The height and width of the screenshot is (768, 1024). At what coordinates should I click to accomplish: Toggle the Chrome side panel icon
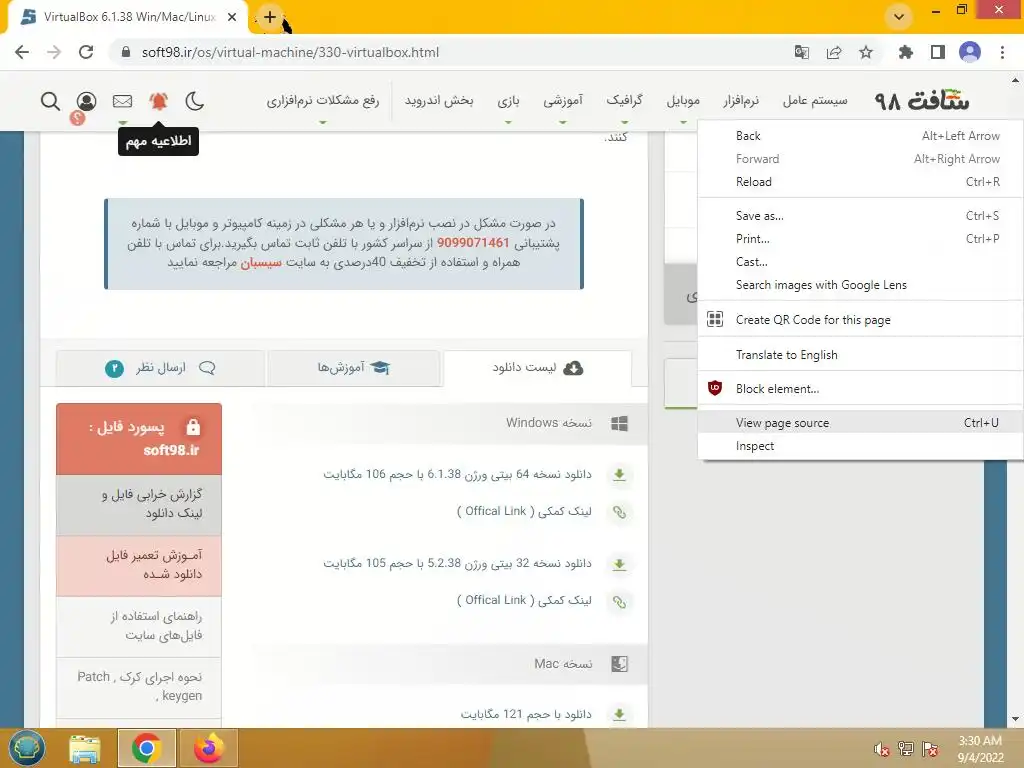[938, 52]
